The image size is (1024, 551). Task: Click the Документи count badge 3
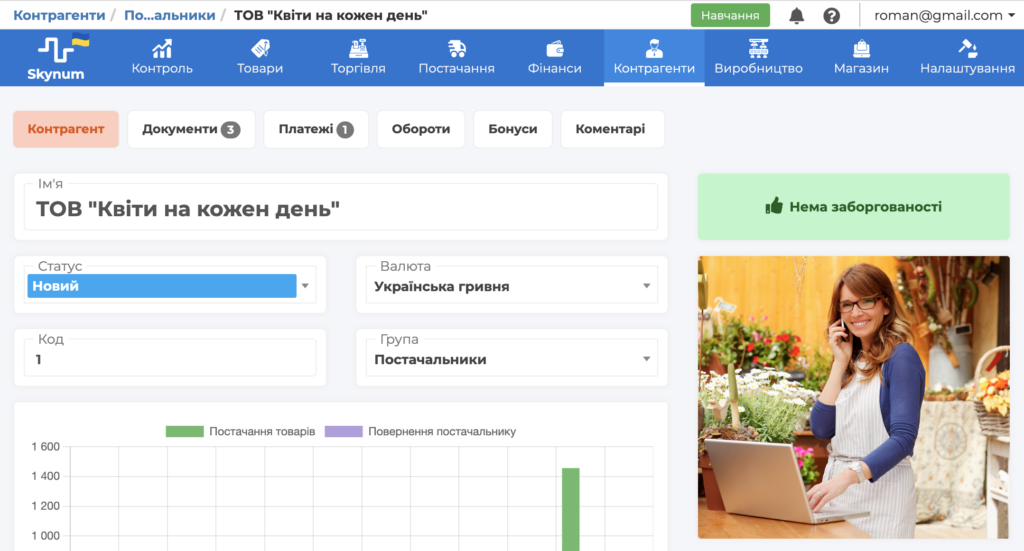tap(231, 130)
